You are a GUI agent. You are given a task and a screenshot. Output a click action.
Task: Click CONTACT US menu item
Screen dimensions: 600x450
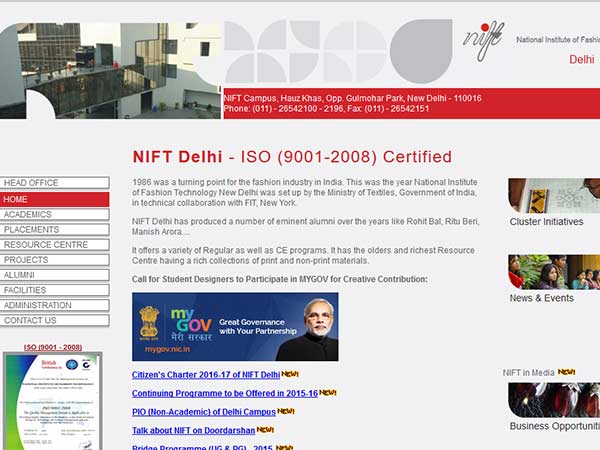tap(55, 321)
